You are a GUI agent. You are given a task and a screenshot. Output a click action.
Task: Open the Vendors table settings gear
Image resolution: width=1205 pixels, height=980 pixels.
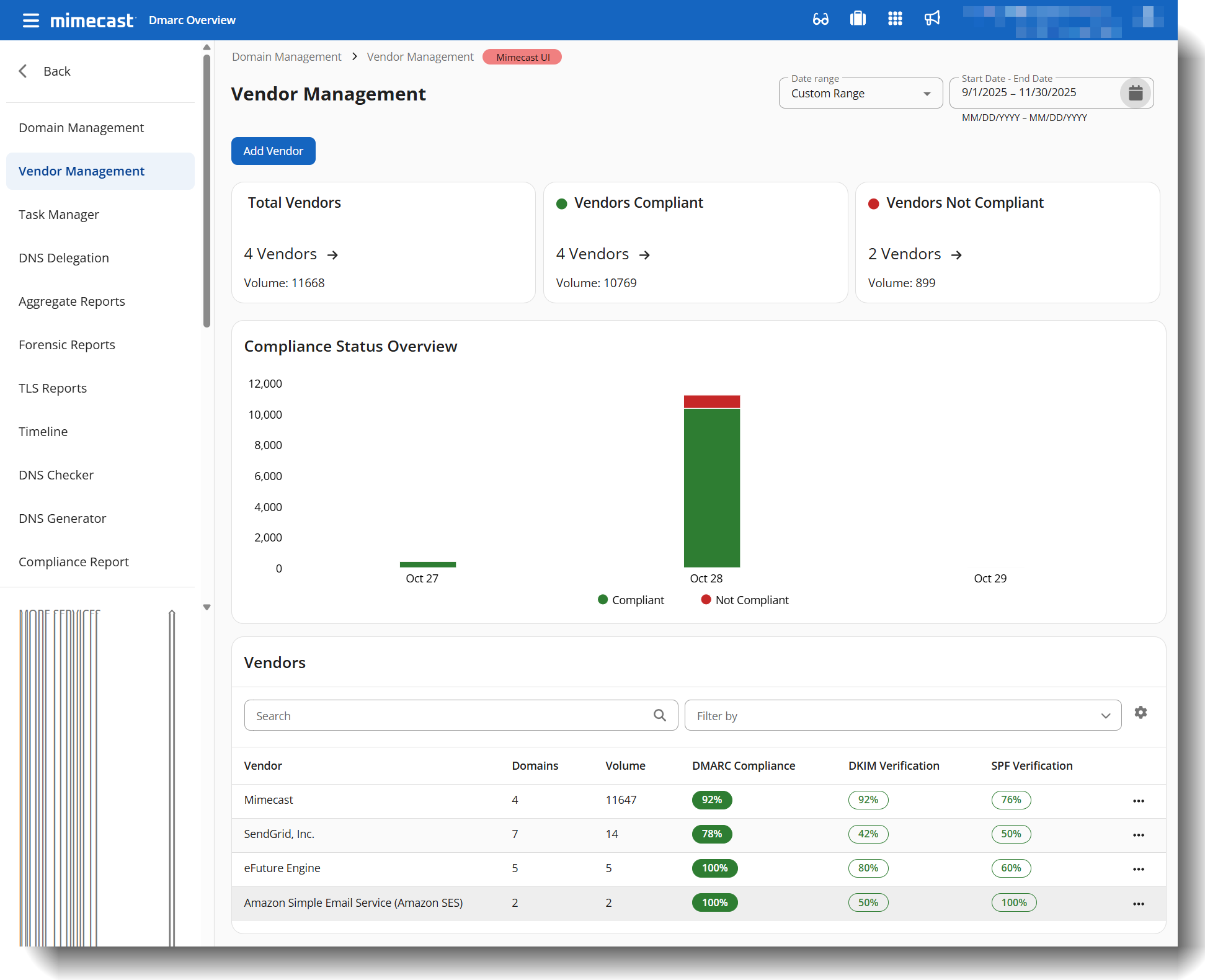pos(1141,713)
